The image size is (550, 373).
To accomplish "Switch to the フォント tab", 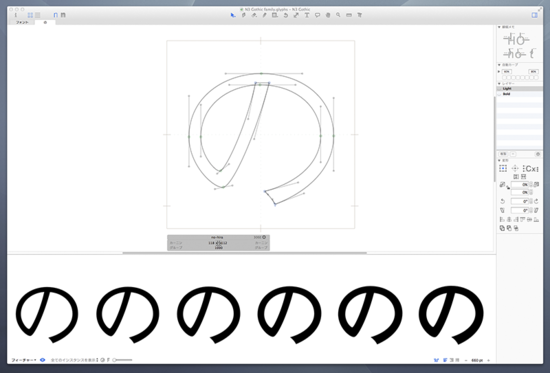I will pos(22,22).
